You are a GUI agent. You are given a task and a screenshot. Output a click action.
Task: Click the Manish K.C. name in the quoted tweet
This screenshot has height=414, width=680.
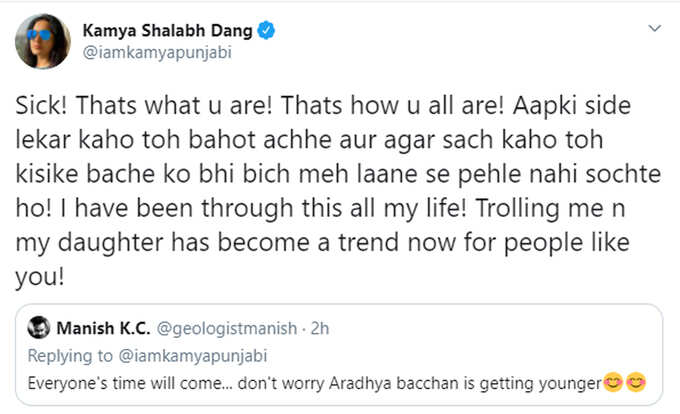point(103,328)
